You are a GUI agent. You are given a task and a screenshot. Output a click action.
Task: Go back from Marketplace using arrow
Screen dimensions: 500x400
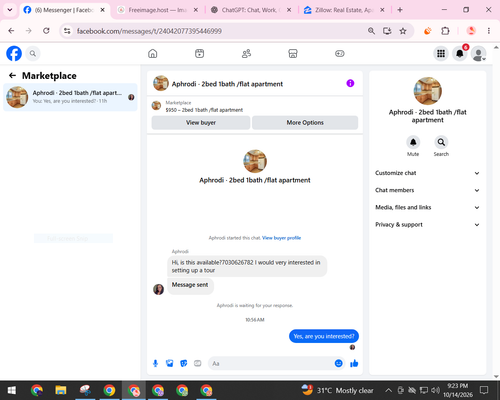click(12, 76)
